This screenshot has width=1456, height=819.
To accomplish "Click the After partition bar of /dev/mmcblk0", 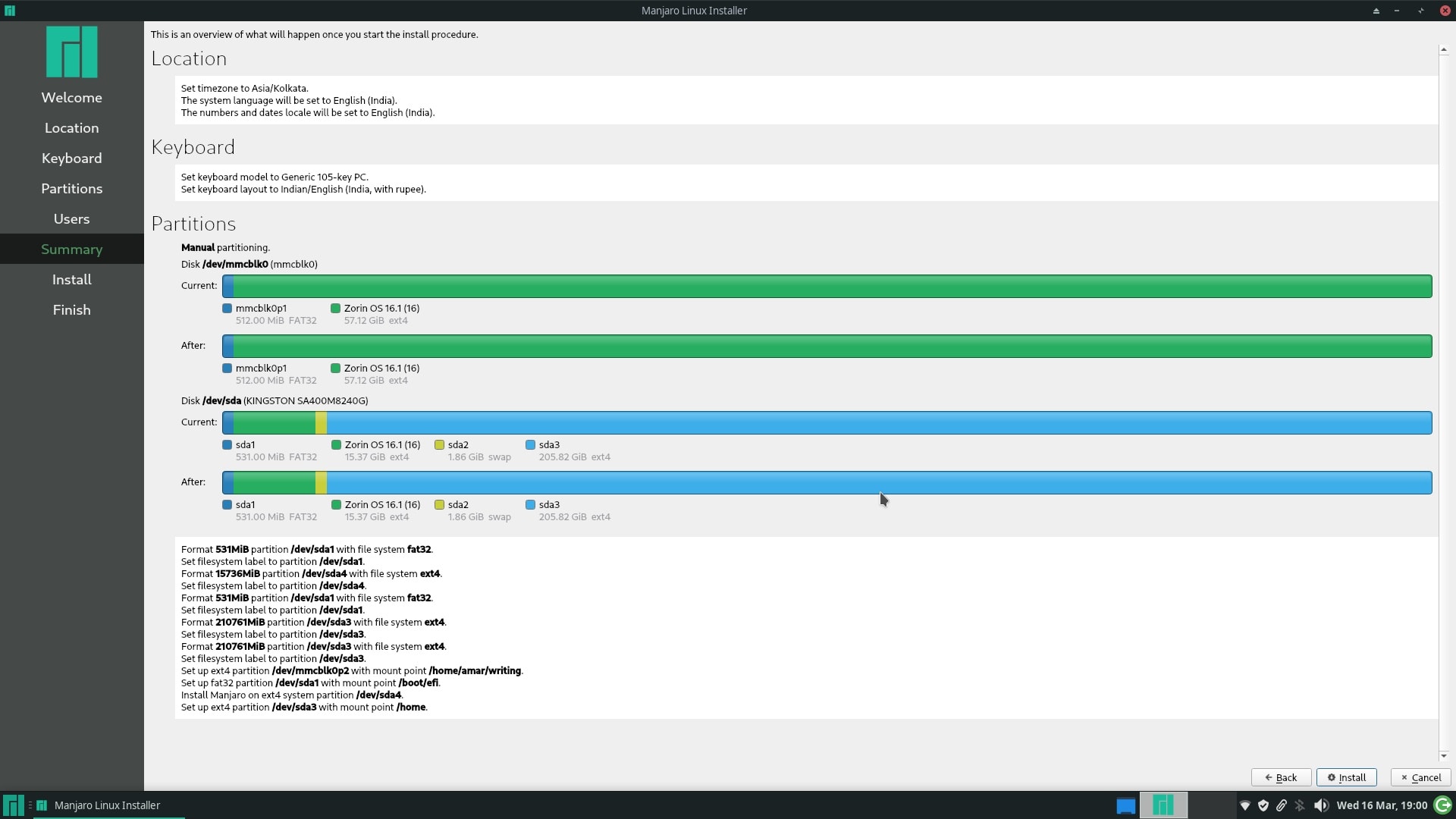I will click(x=827, y=346).
